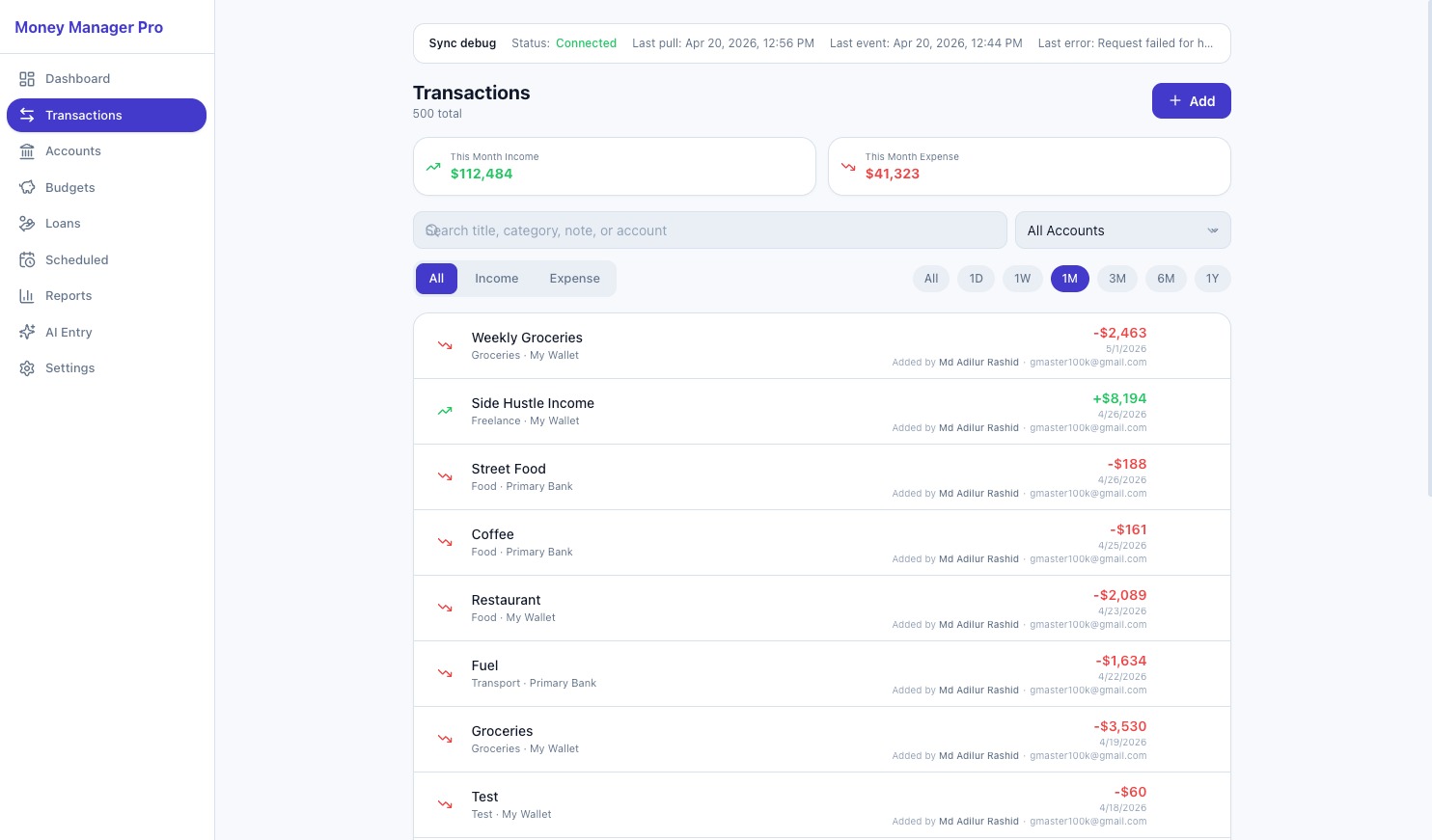Switch to the Expense filter
Viewport: 1432px width, 840px height.
click(x=574, y=278)
